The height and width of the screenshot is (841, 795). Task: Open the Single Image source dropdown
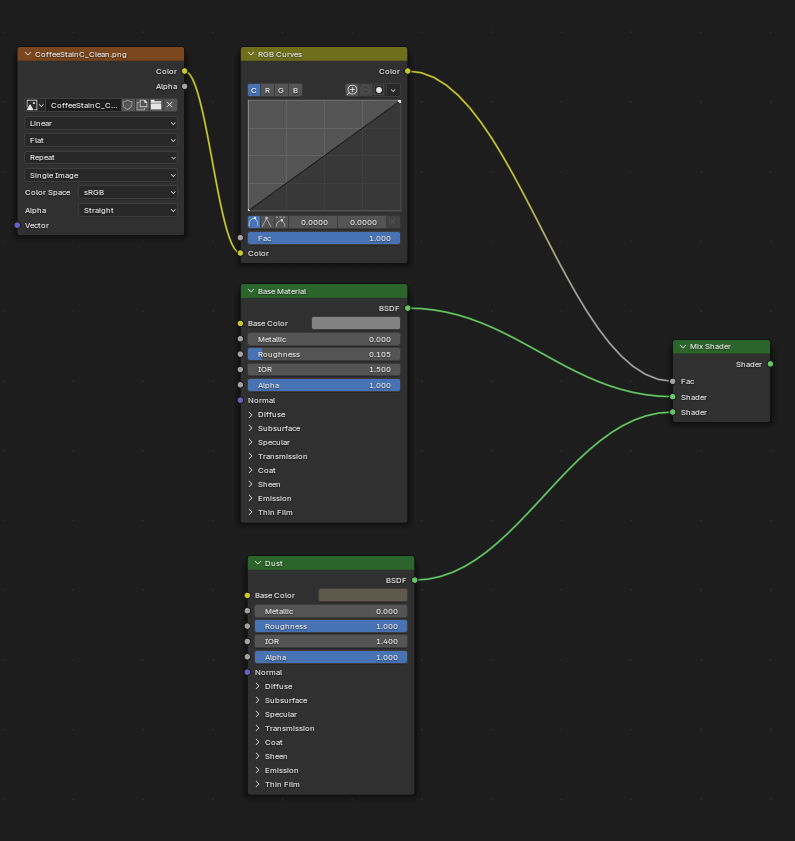click(x=101, y=175)
